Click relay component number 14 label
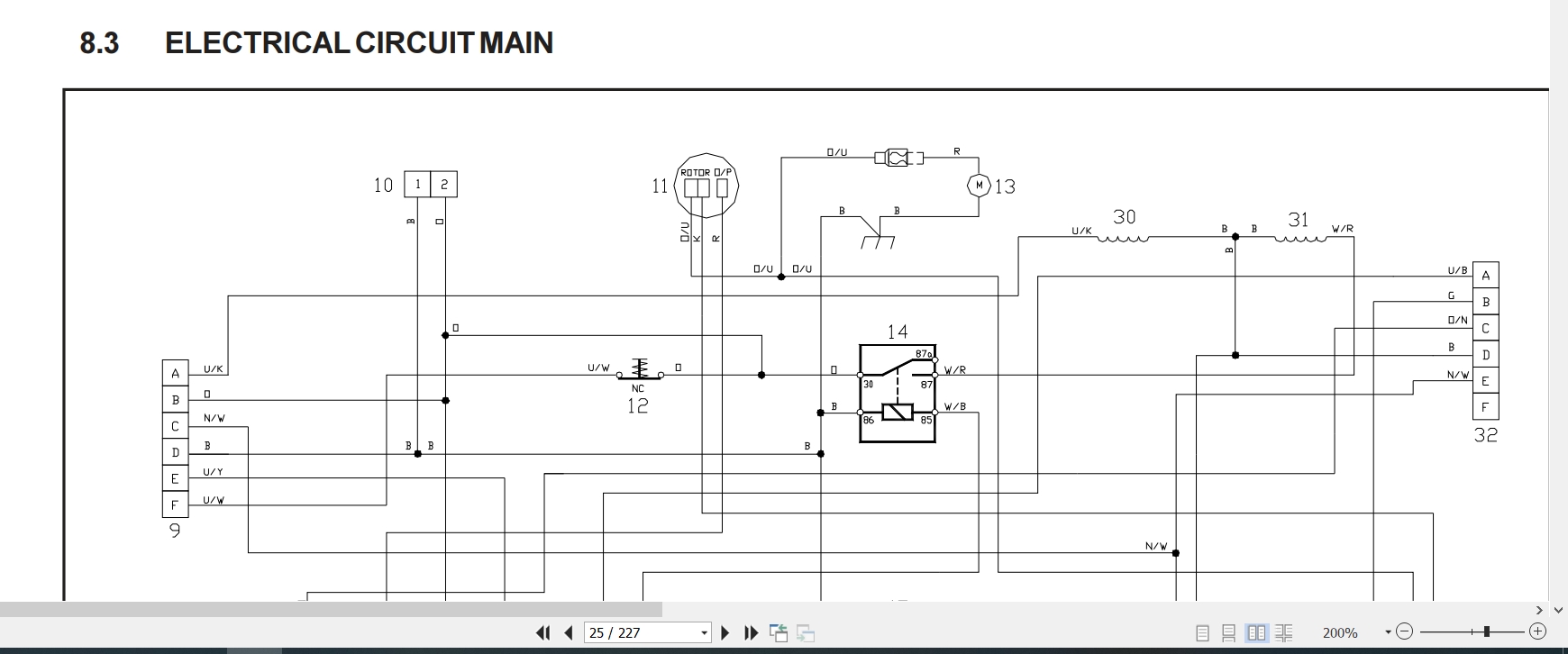Viewport: 1568px width, 654px height. (x=898, y=332)
